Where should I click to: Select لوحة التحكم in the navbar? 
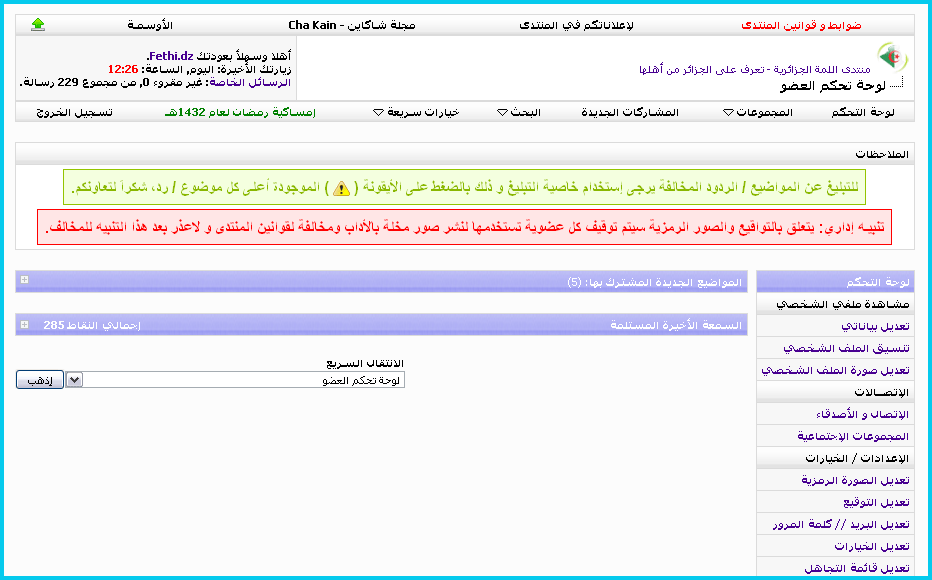tap(862, 112)
